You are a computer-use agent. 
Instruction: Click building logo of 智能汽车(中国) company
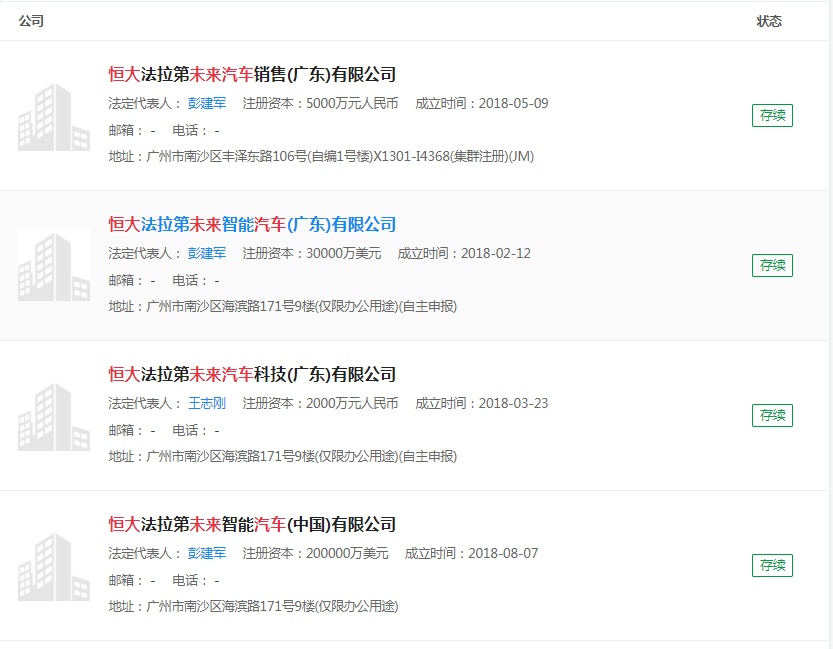pos(54,567)
